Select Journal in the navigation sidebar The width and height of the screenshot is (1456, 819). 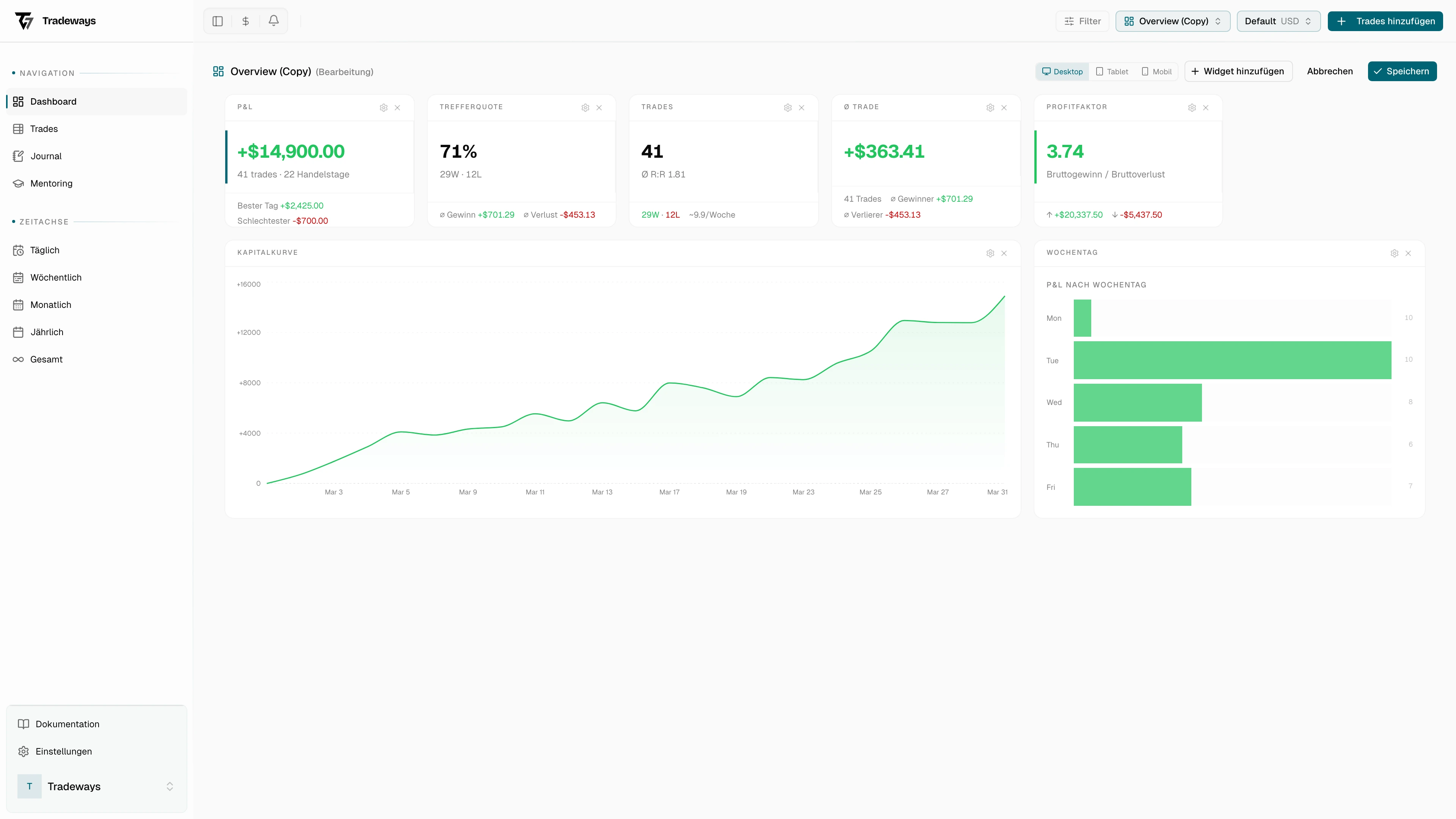coord(45,156)
